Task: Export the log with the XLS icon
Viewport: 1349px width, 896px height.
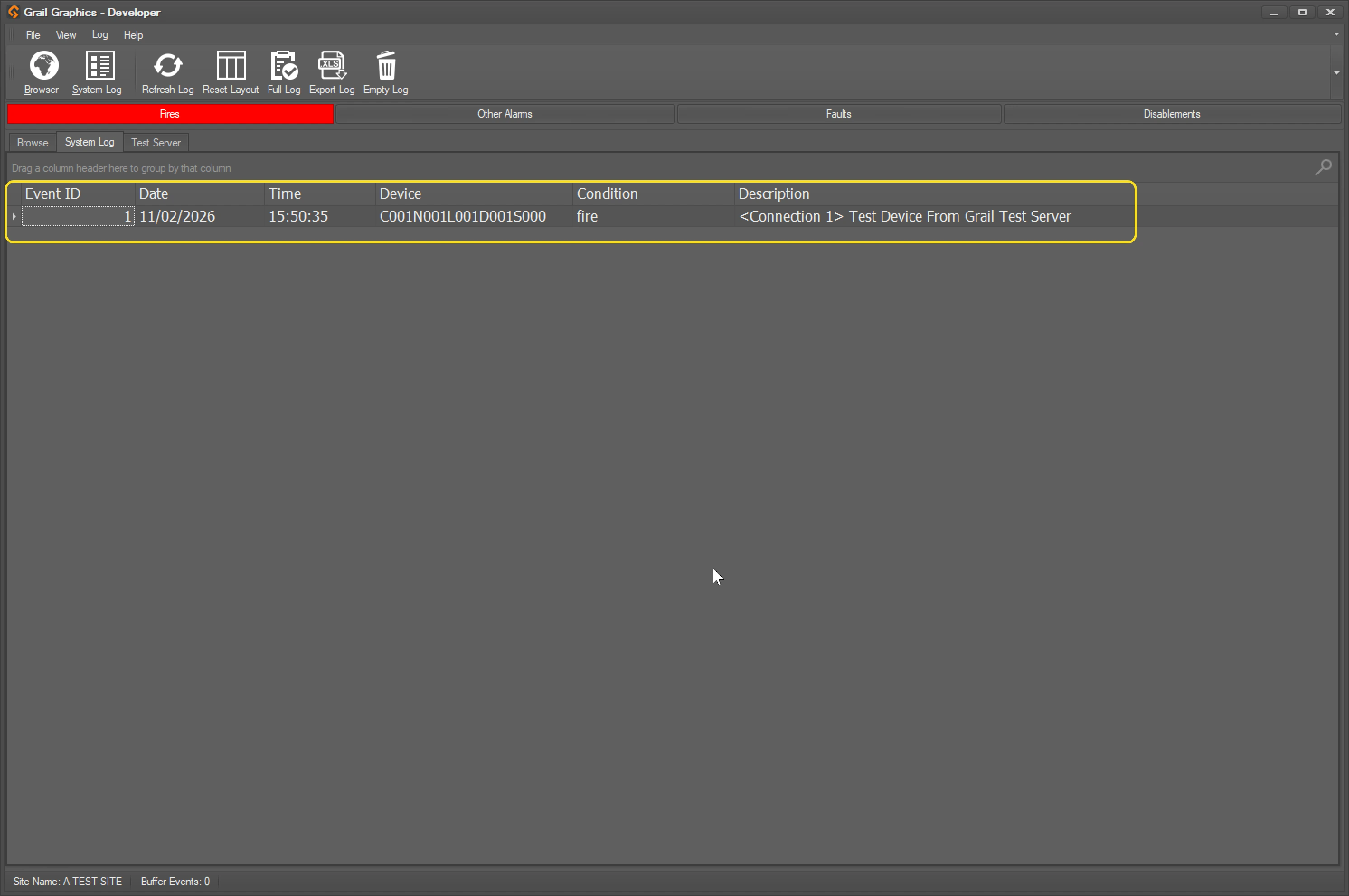Action: coord(331,66)
